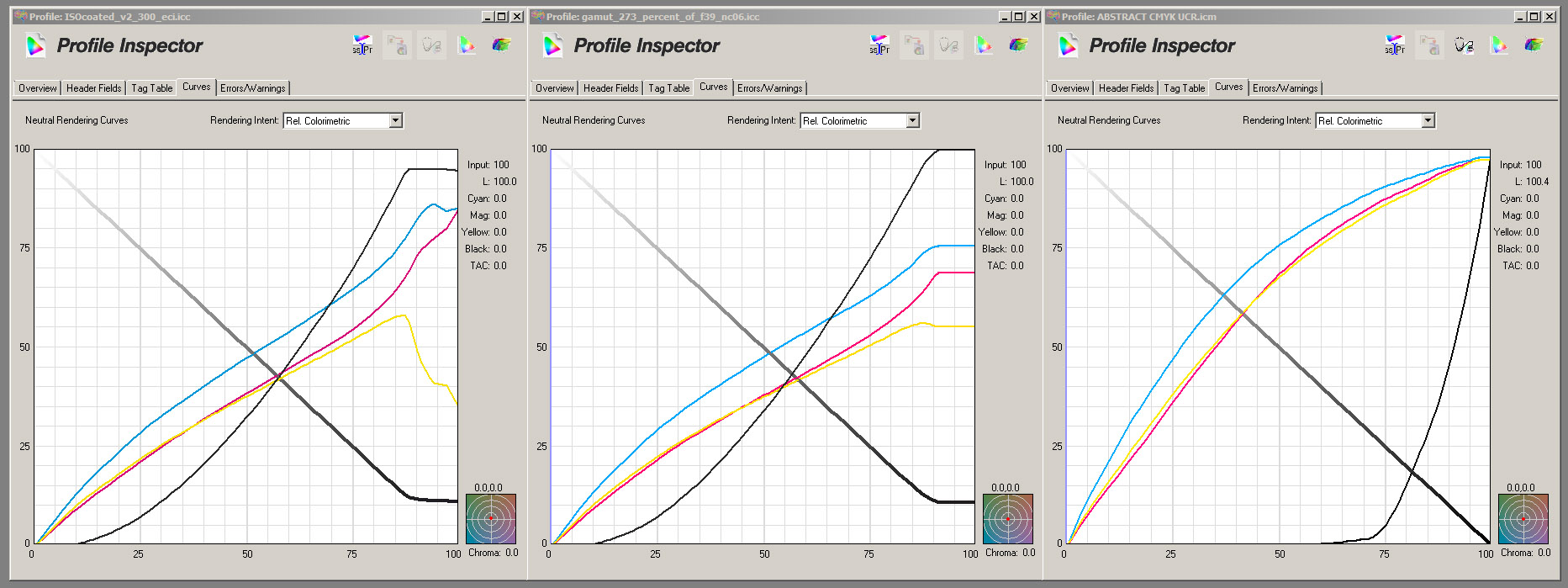This screenshot has width=1568, height=588.
Task: Open 3D gamut viewer in gamut_273 window
Action: pyautogui.click(x=1019, y=45)
